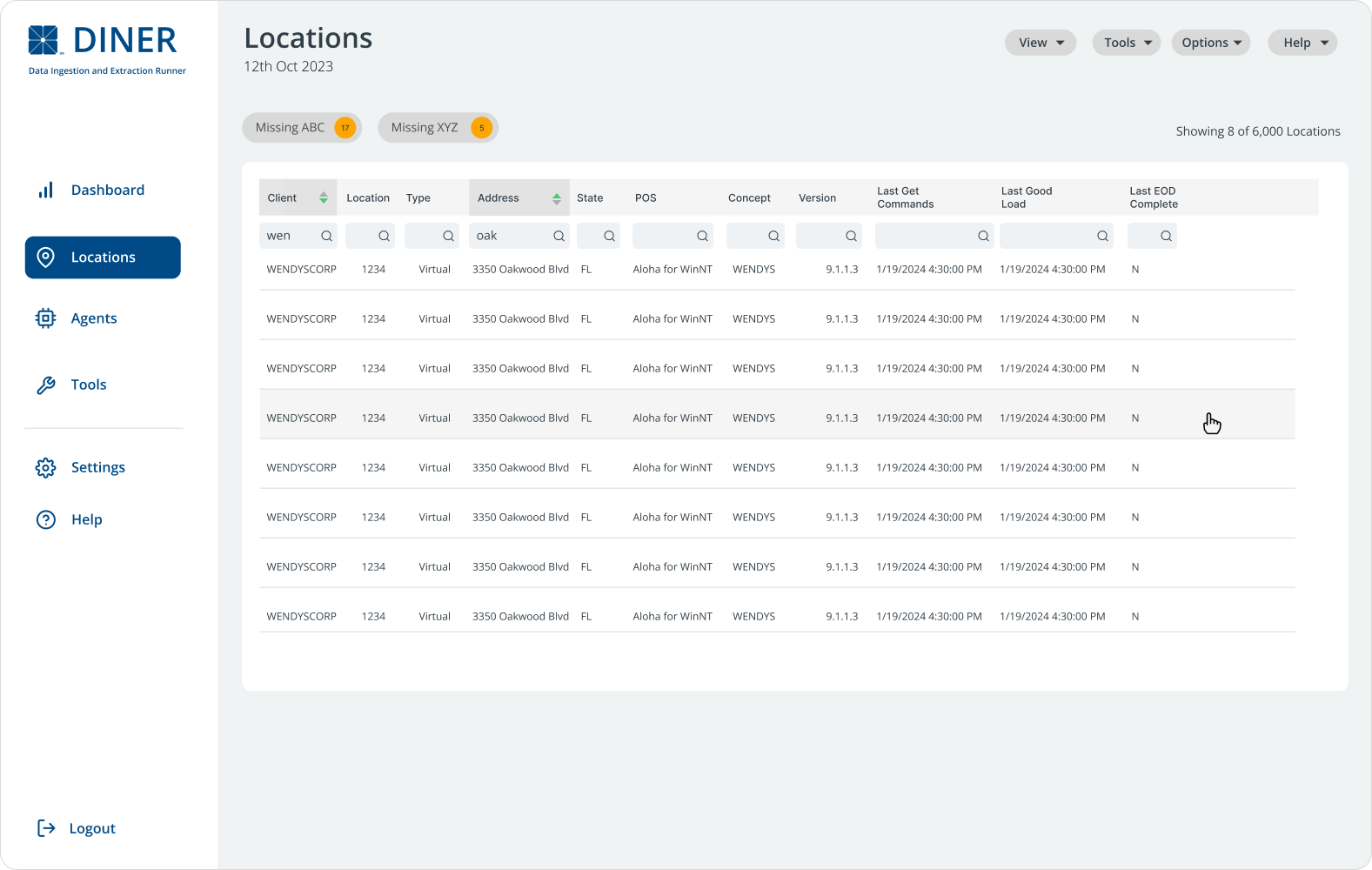The image size is (1372, 870).
Task: Click the Agents chip icon
Action: [x=46, y=318]
